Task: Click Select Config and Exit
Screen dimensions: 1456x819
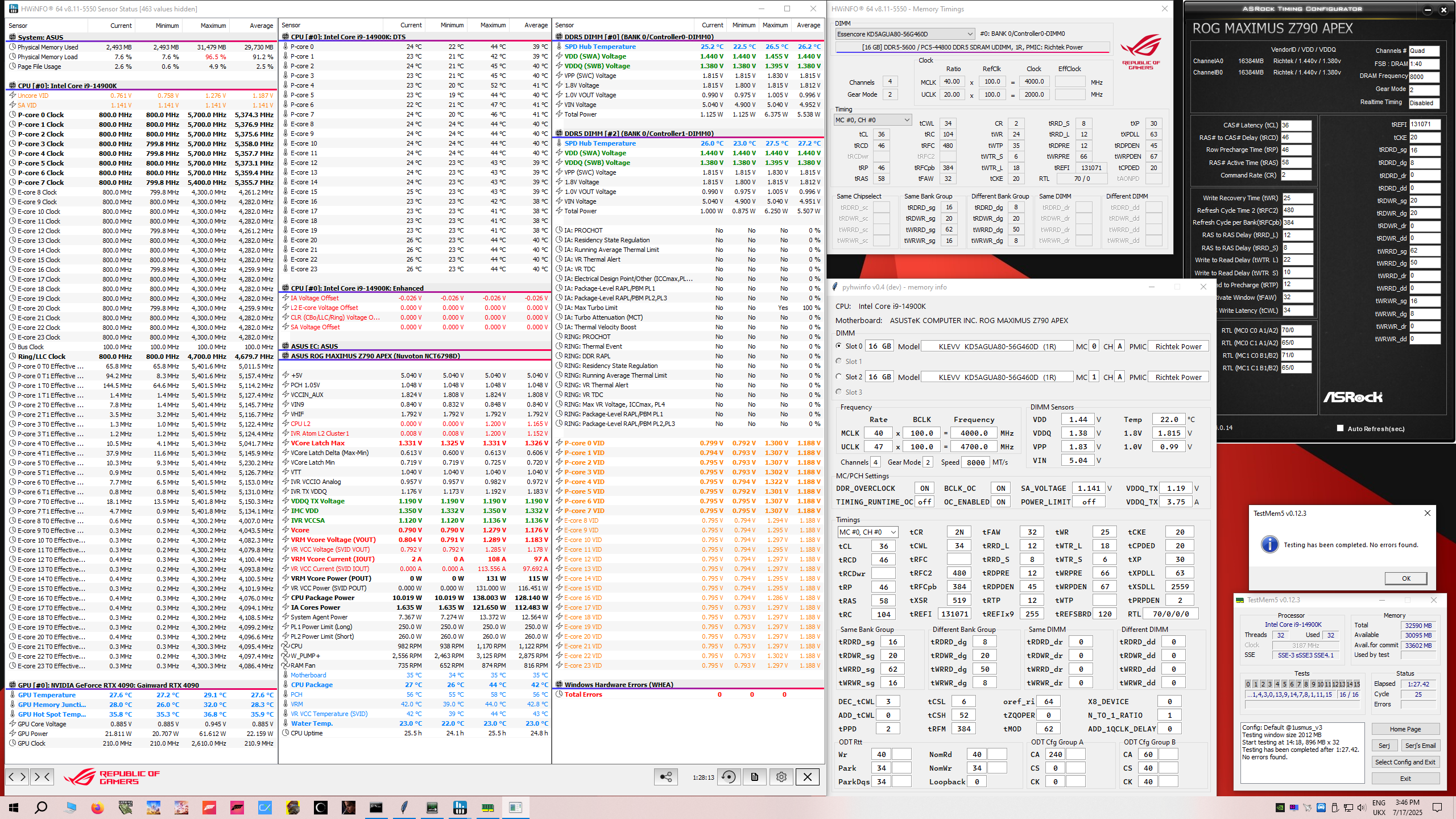Action: point(1405,762)
